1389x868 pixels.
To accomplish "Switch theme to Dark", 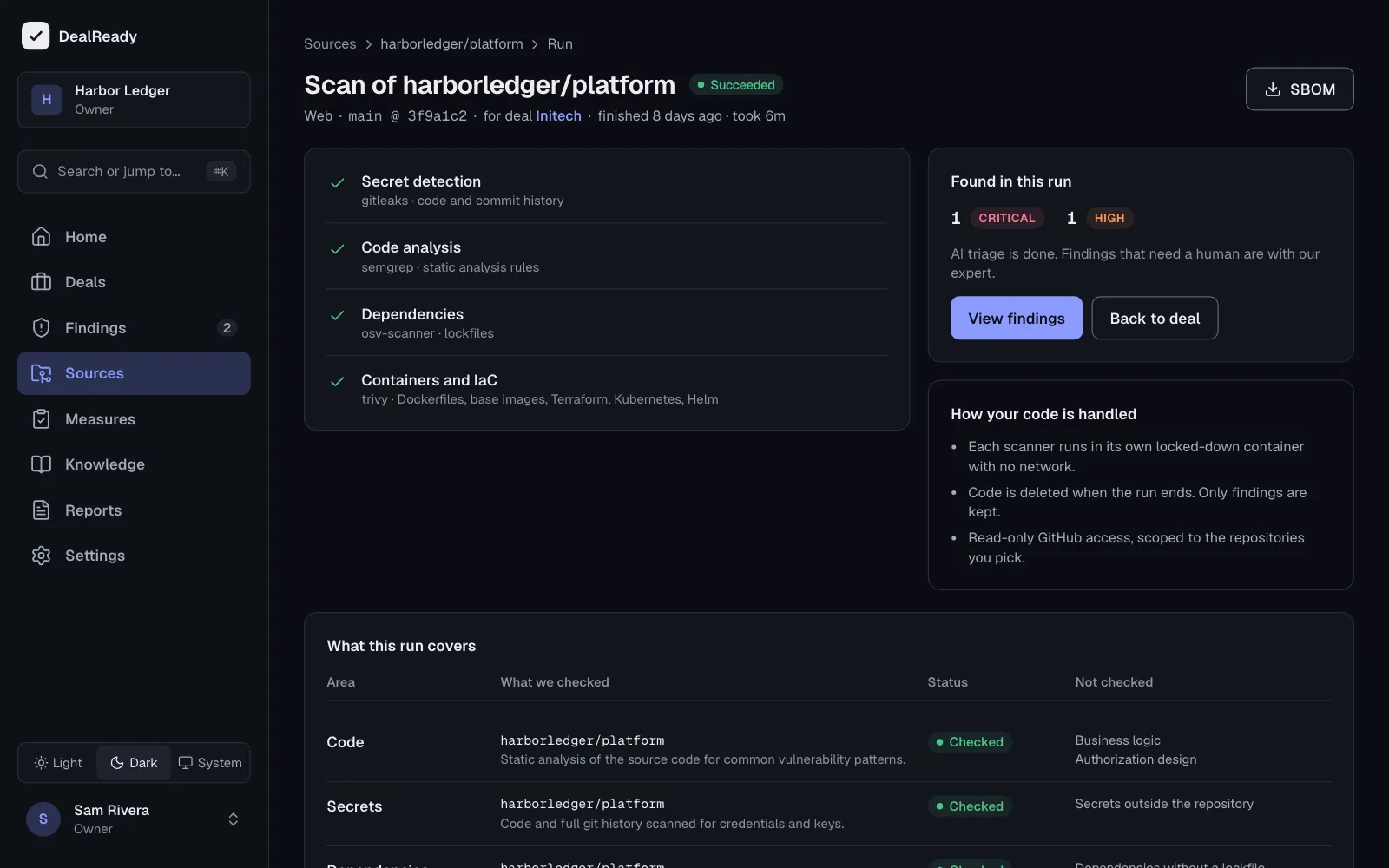I will coord(134,763).
